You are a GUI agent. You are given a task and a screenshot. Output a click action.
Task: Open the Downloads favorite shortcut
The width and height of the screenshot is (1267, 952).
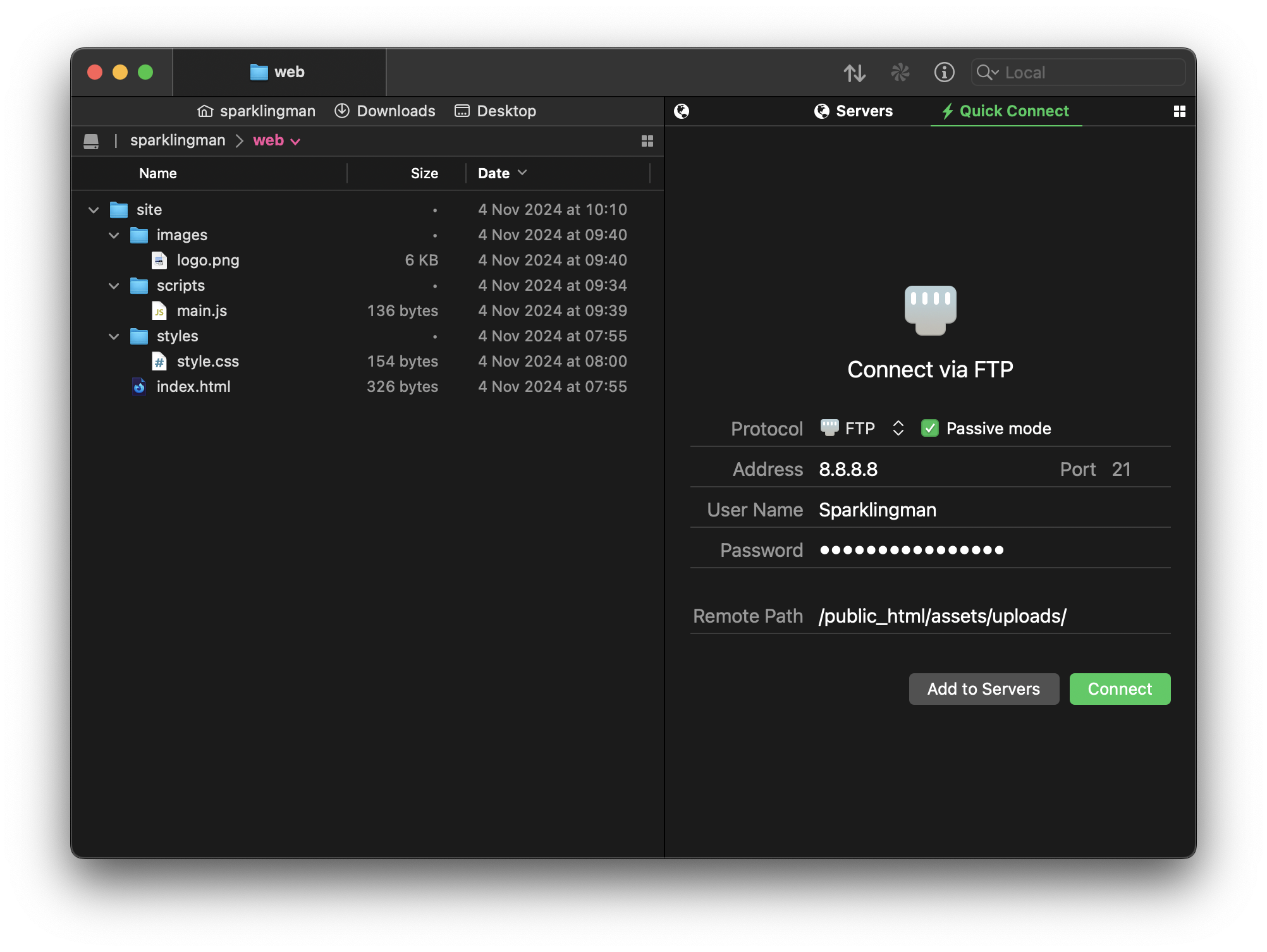coord(384,111)
